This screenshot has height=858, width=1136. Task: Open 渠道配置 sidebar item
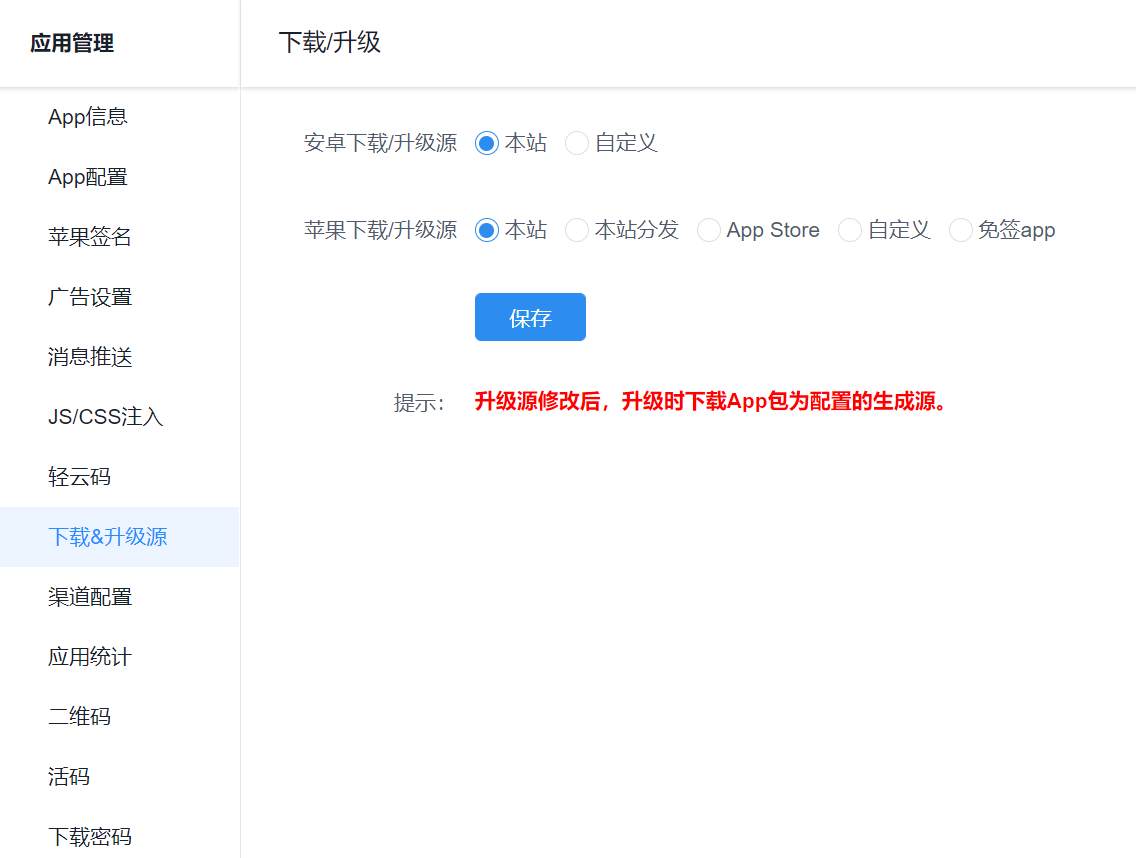pyautogui.click(x=90, y=597)
